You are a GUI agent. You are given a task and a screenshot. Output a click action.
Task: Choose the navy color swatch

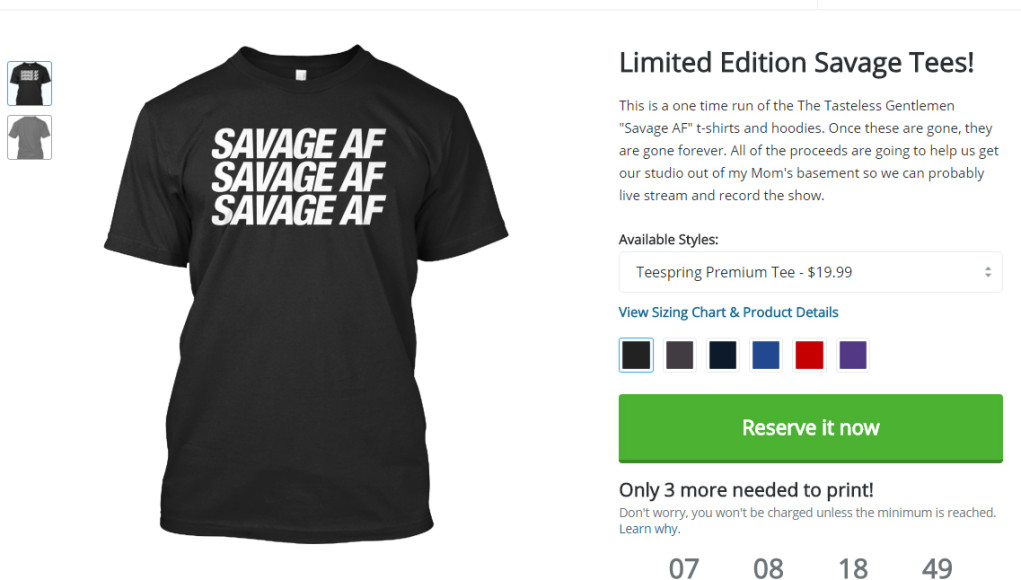point(723,355)
